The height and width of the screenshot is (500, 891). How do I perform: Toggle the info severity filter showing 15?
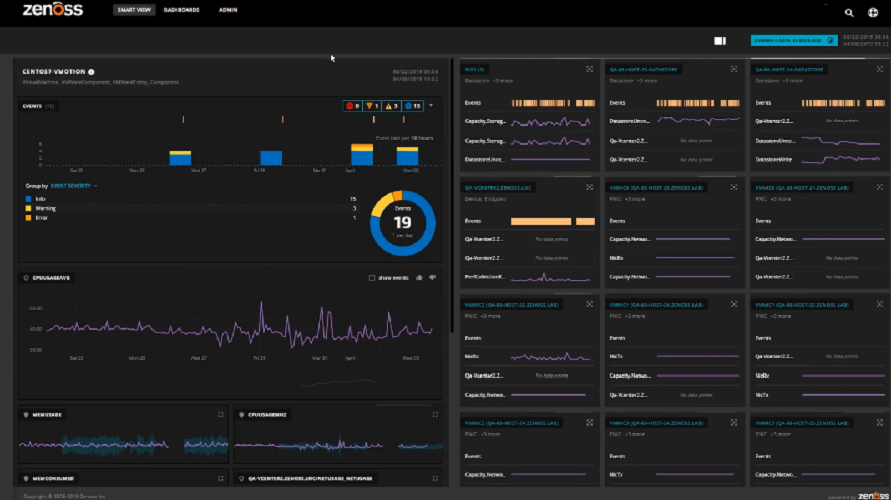point(412,105)
